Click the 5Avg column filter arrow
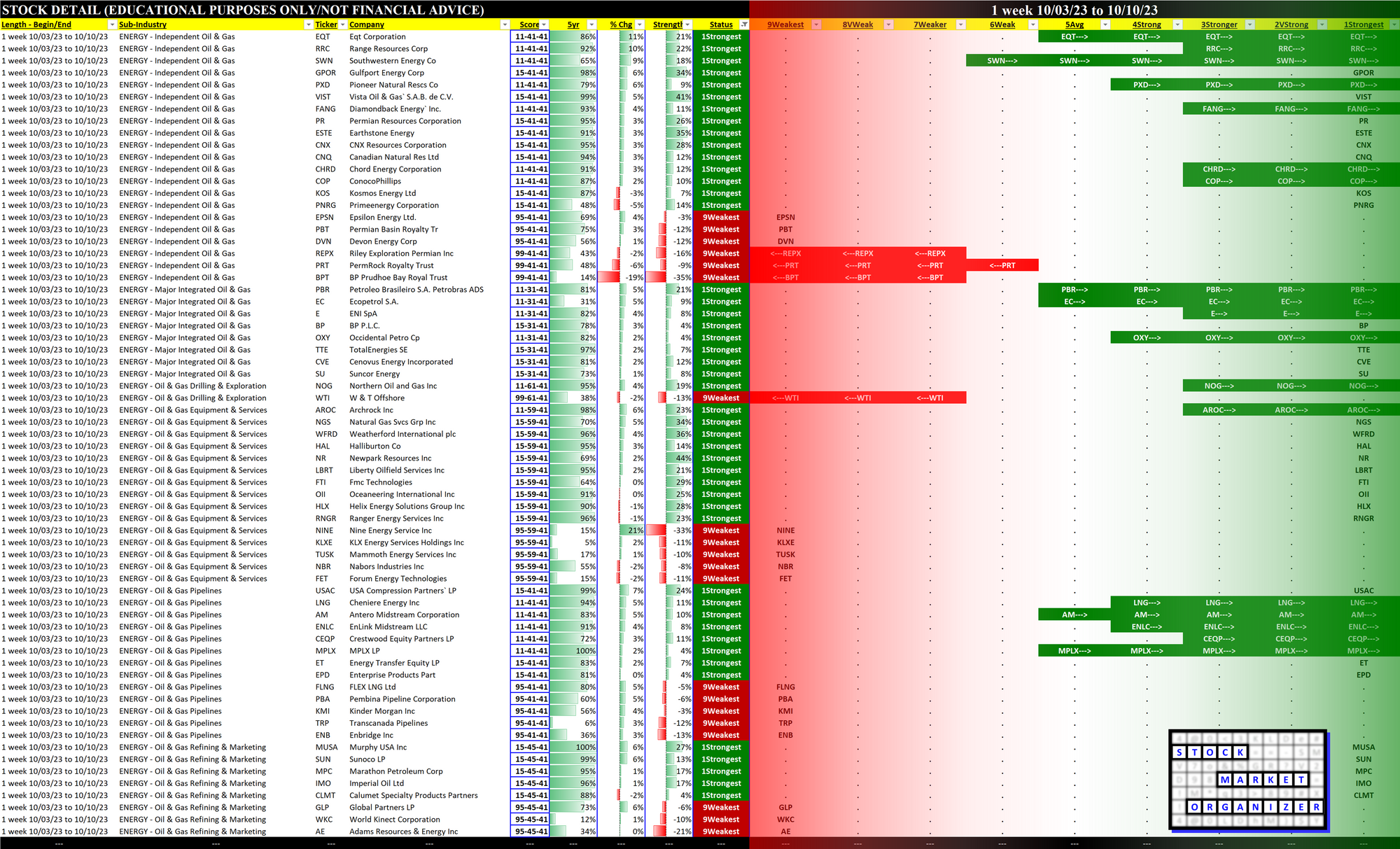The image size is (1400, 849). (x=1105, y=24)
